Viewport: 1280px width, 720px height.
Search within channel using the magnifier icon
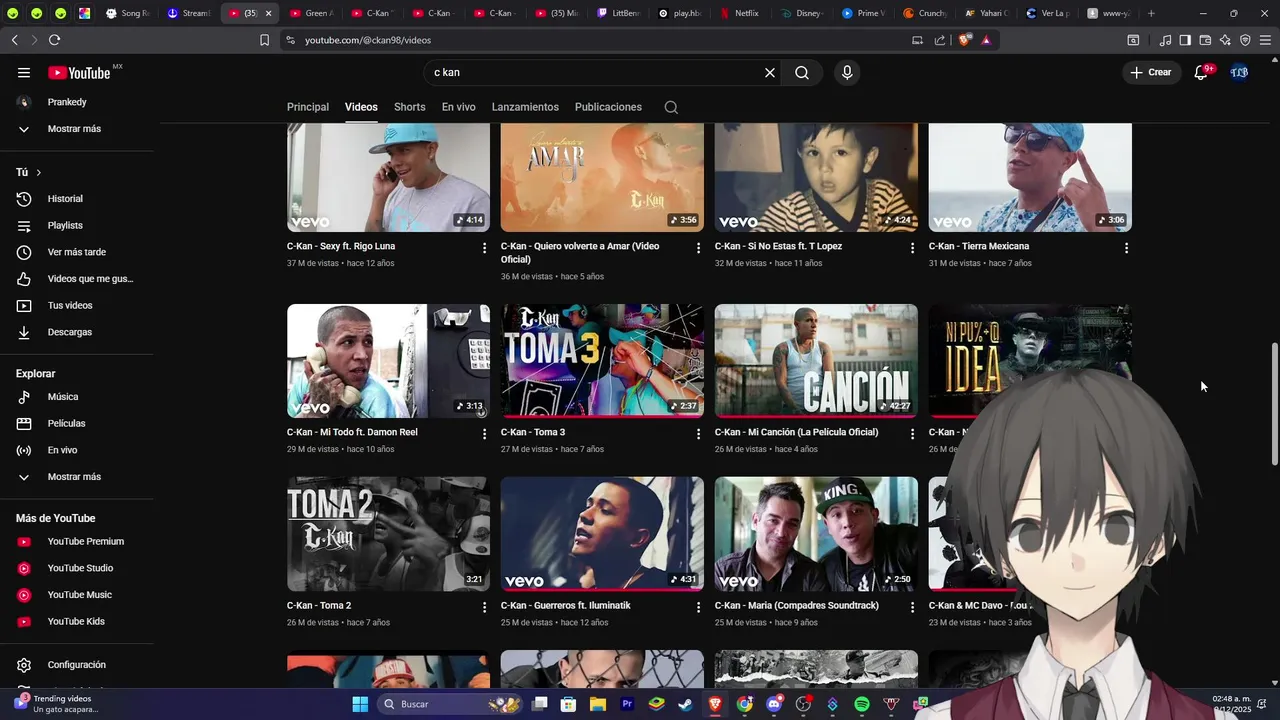coord(671,107)
